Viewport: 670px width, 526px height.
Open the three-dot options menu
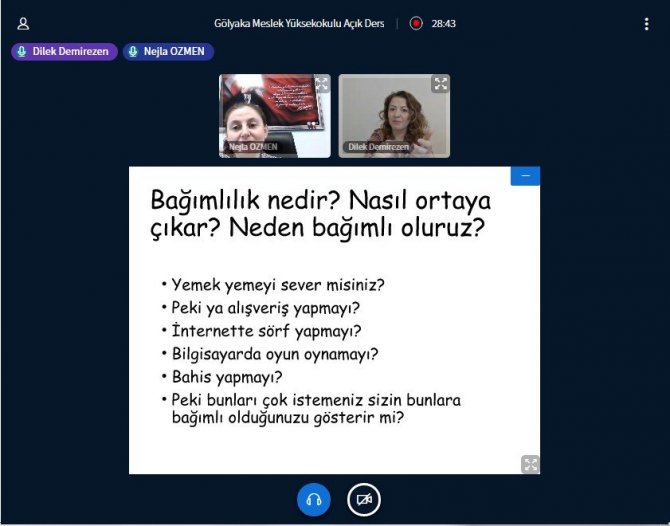pyautogui.click(x=646, y=24)
